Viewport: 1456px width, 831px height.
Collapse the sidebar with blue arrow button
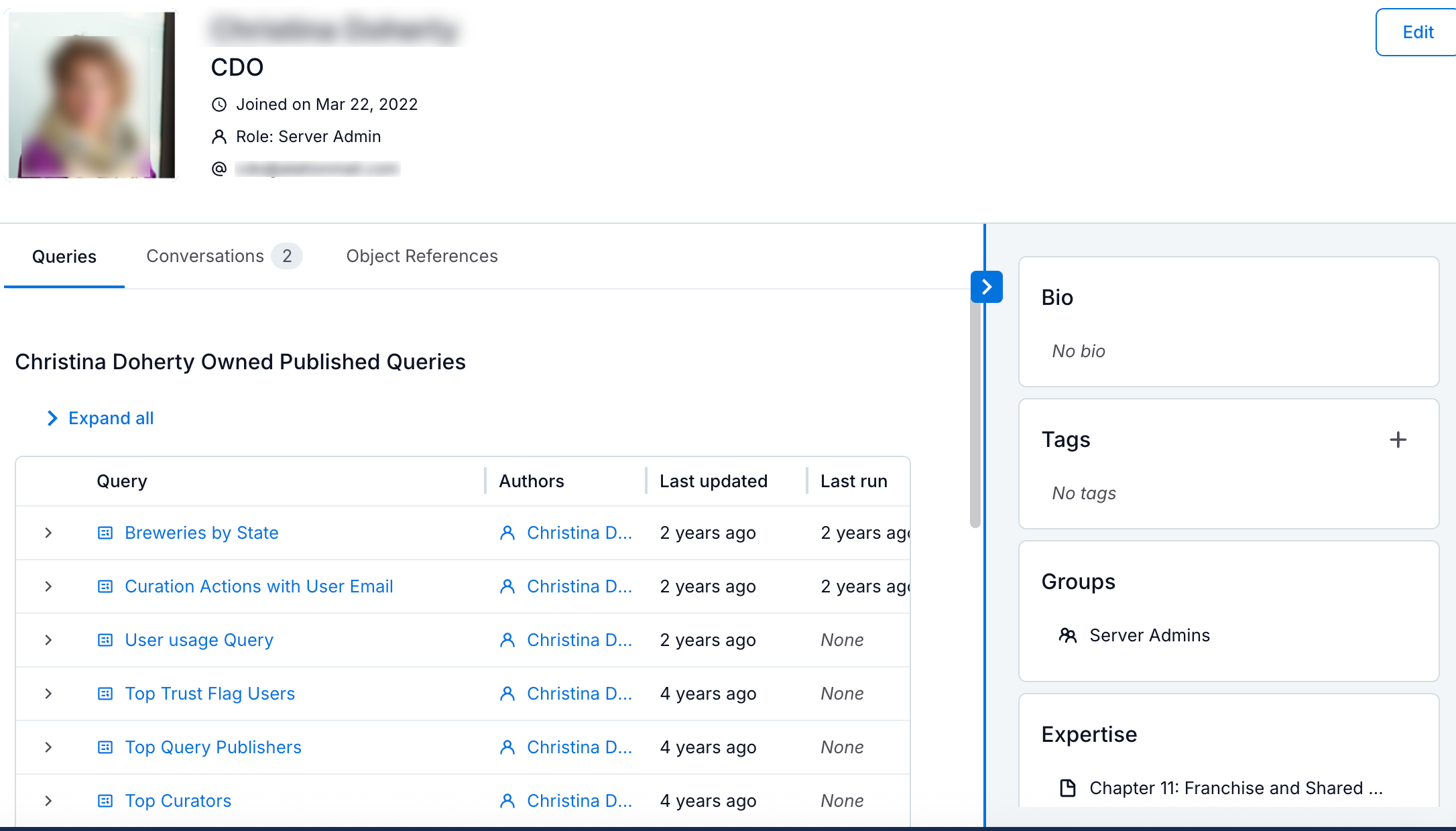(x=986, y=287)
